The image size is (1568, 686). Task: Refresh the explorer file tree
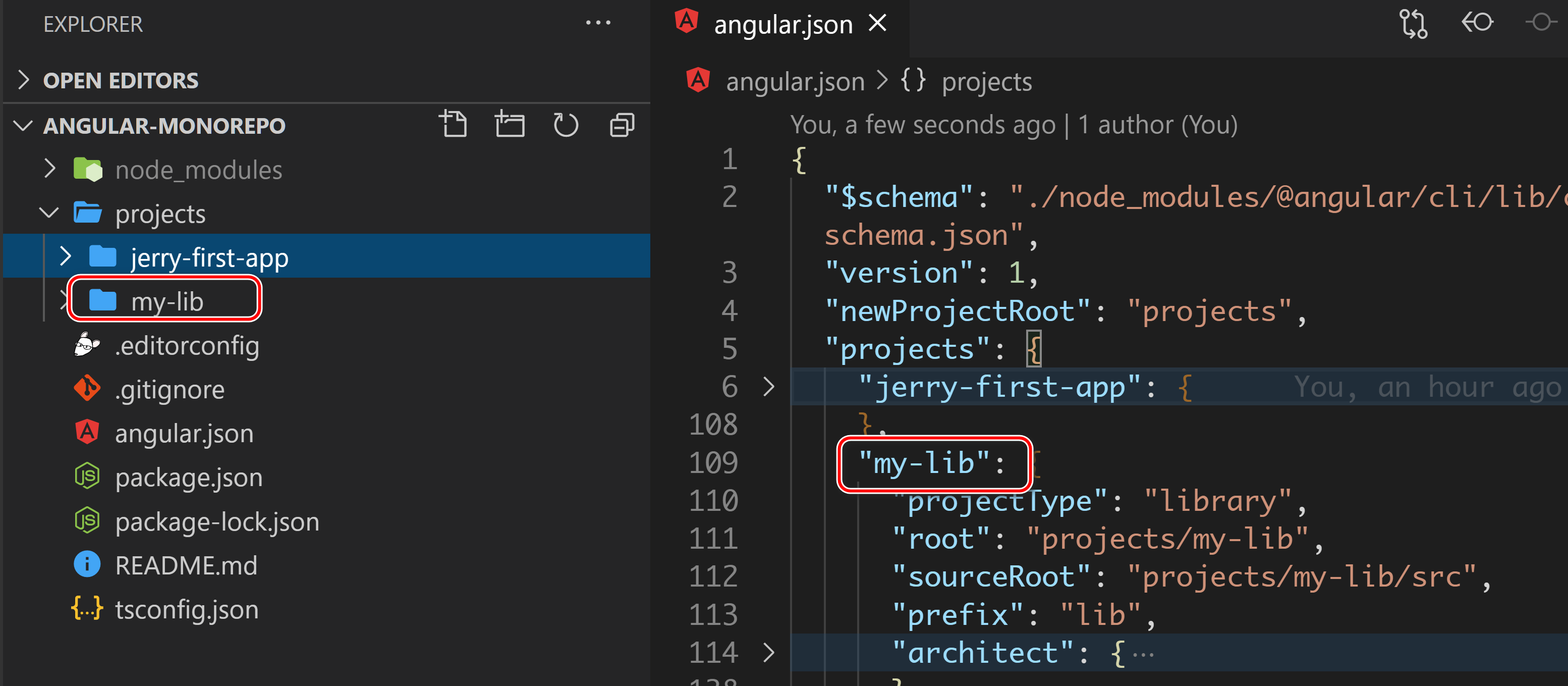[x=566, y=125]
